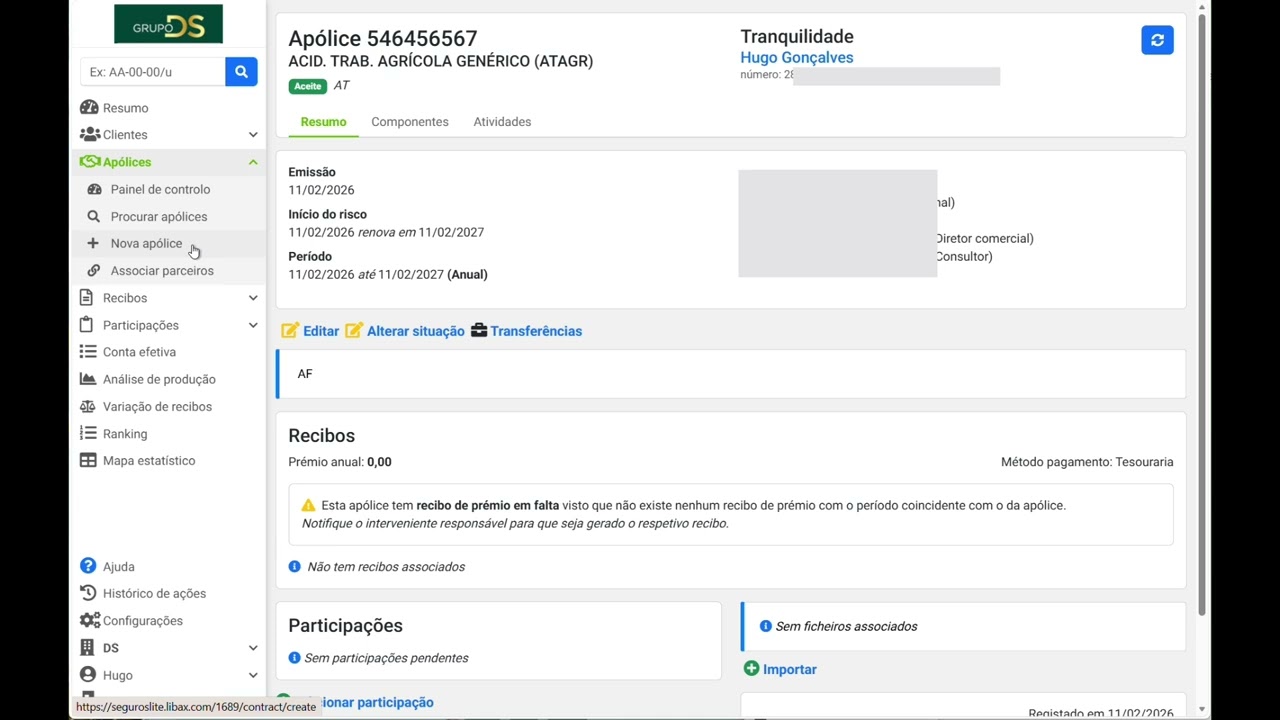
Task: Click the Resumo gauge icon in sidebar
Action: coord(89,108)
